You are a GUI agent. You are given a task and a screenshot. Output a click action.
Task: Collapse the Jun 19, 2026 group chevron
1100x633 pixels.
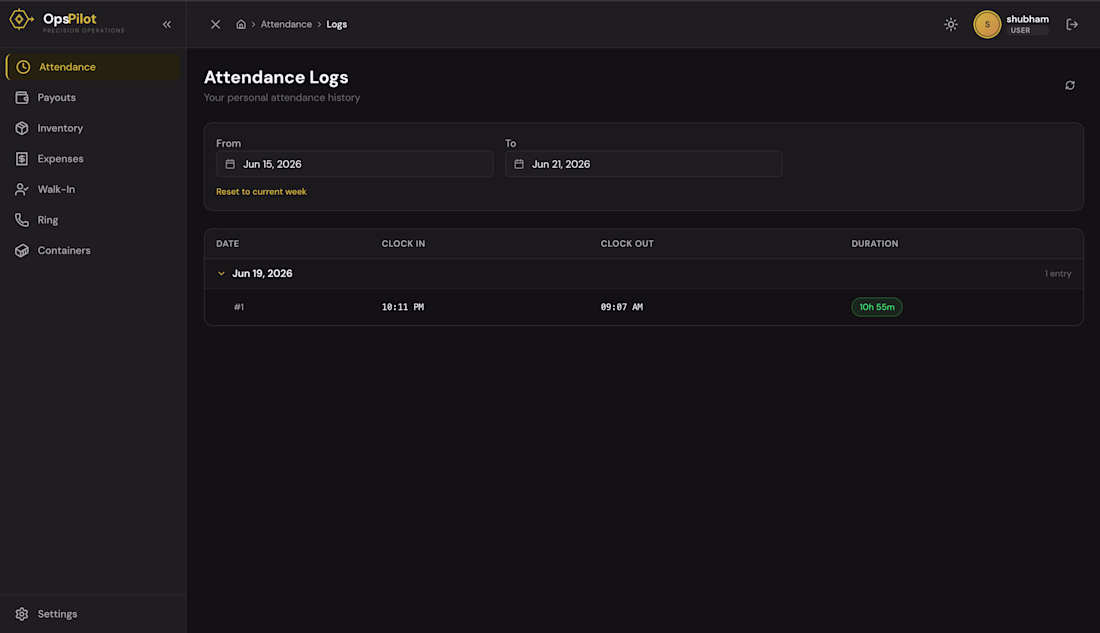coord(221,274)
